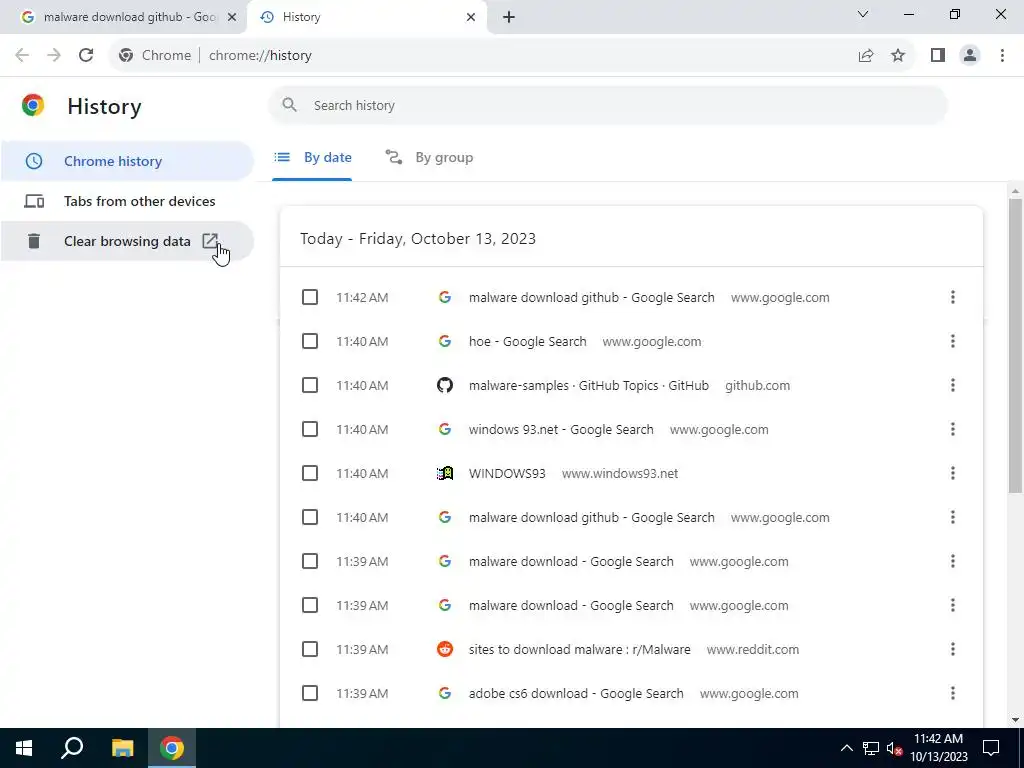Image resolution: width=1024 pixels, height=768 pixels.
Task: Open the taskbar clock and date
Action: [x=938, y=748]
